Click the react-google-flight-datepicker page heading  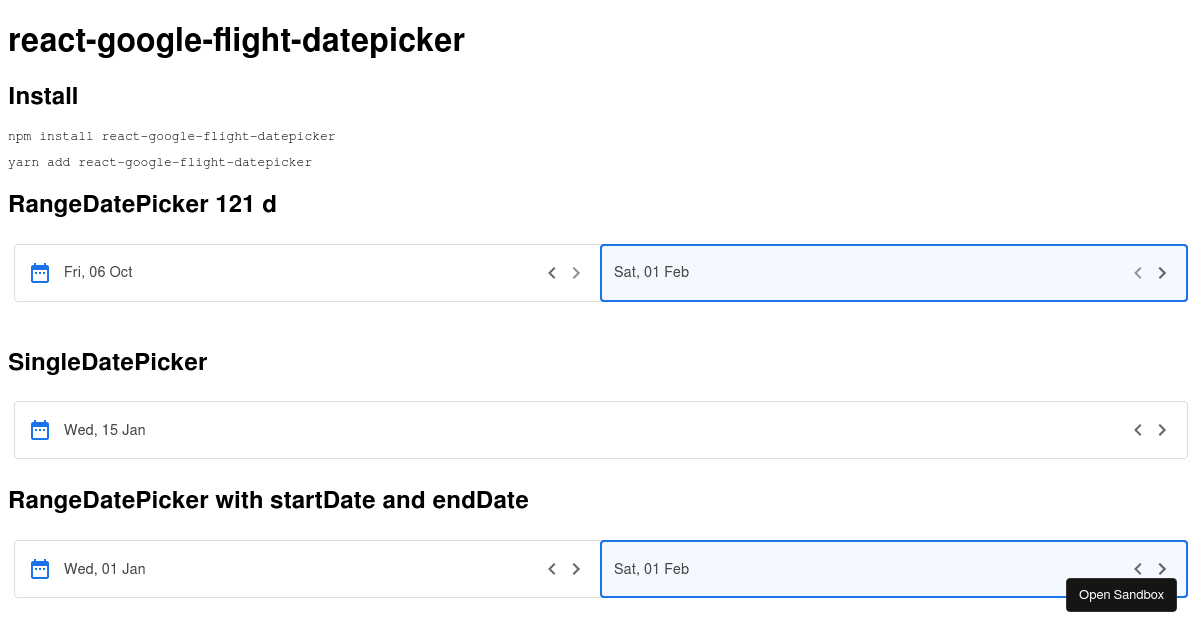click(236, 40)
